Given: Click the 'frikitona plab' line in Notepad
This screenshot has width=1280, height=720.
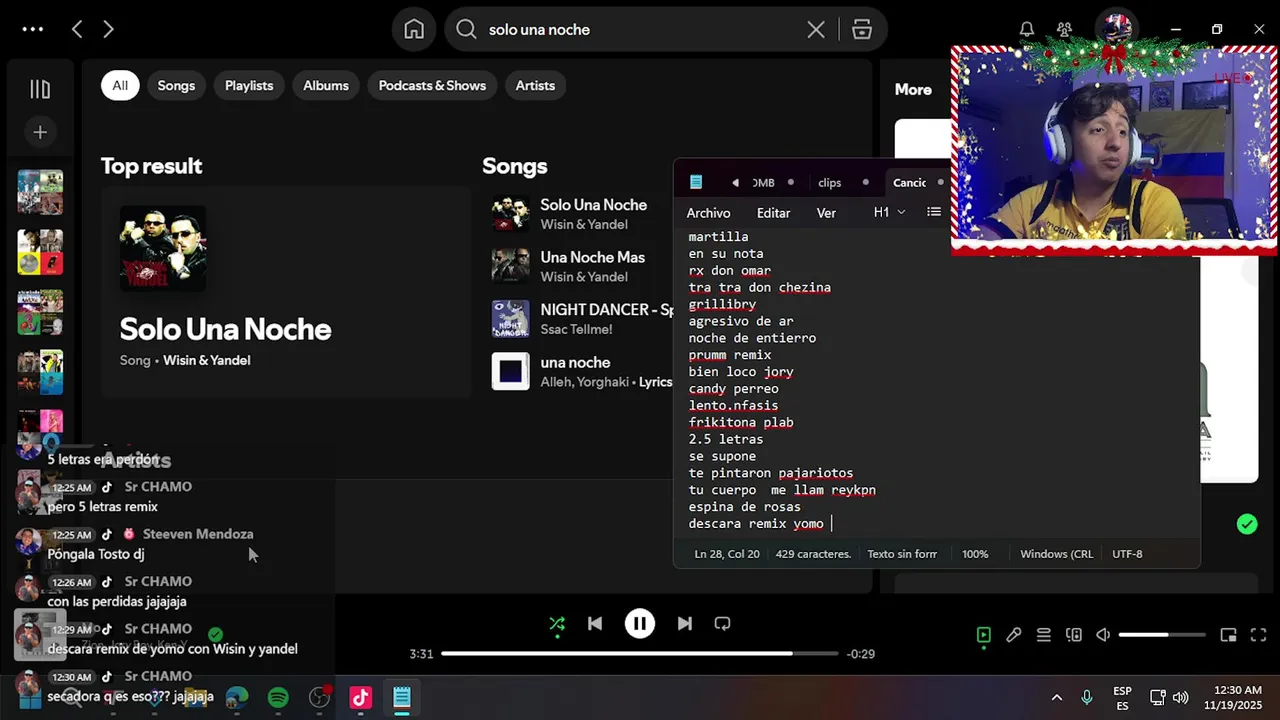Looking at the screenshot, I should pos(741,422).
